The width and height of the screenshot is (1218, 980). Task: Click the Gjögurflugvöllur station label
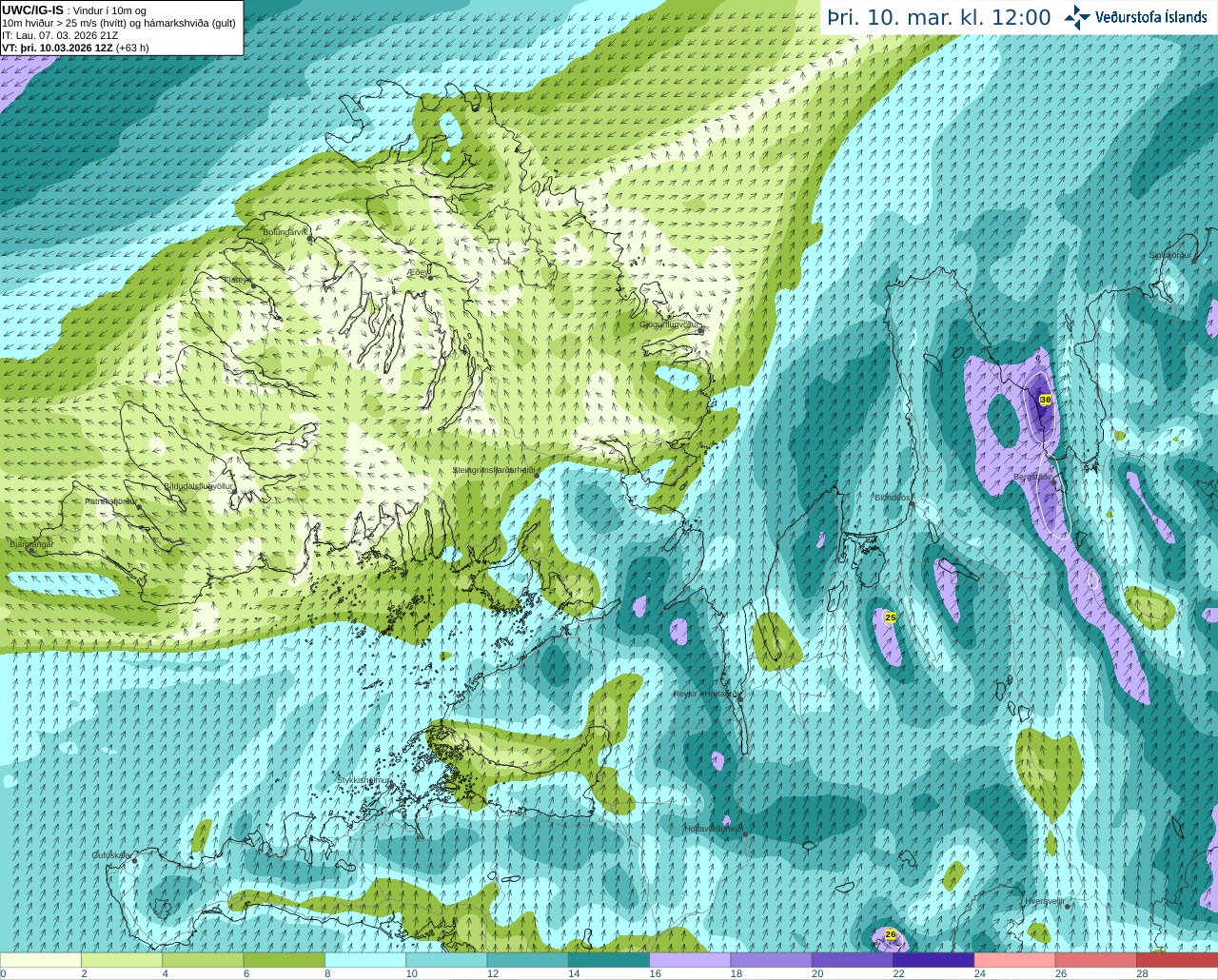coord(671,324)
